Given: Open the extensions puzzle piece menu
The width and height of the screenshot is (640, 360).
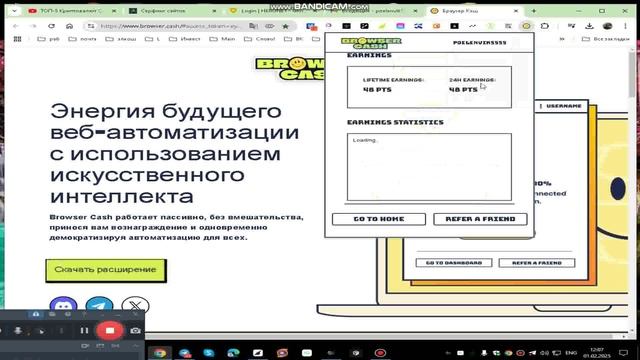Looking at the screenshot, I should [x=544, y=26].
